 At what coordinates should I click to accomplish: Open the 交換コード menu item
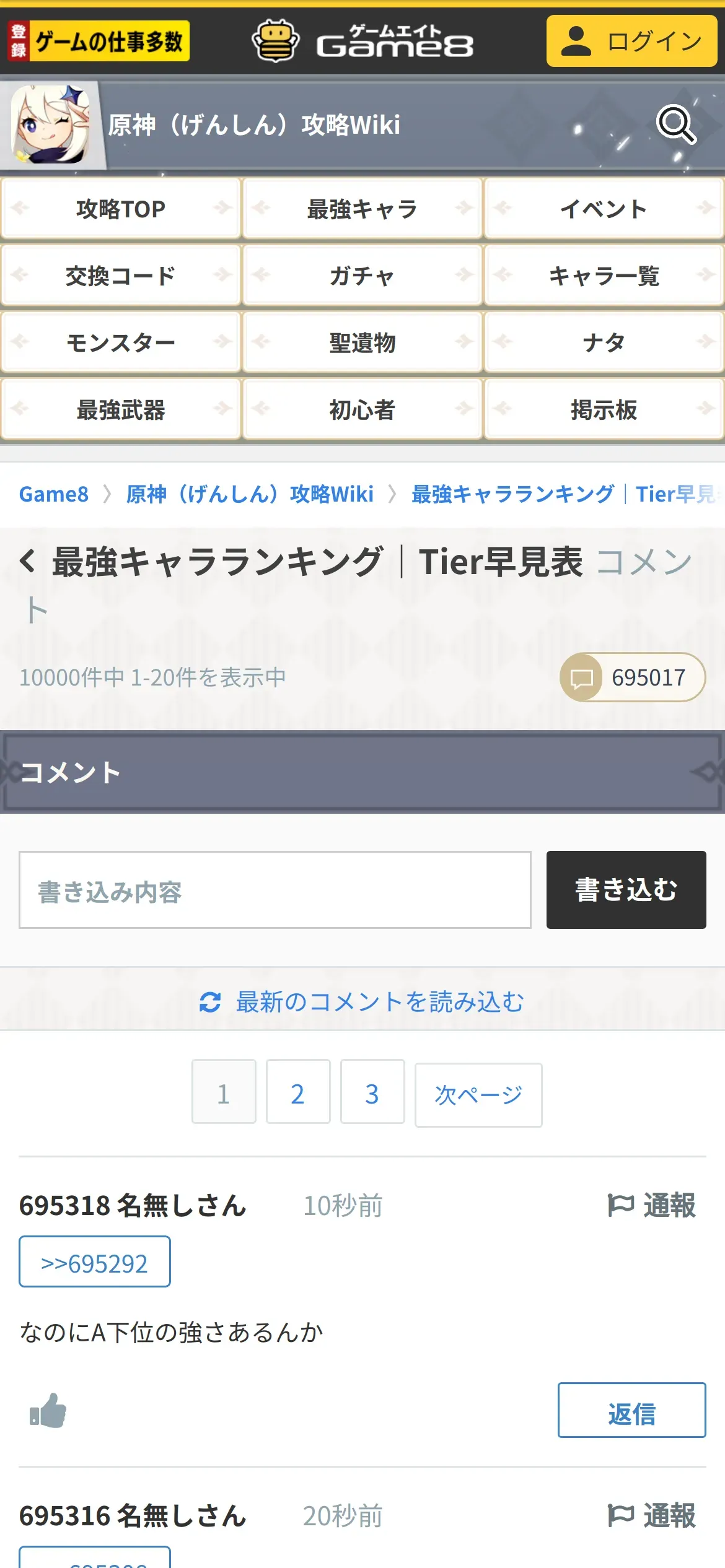121,276
